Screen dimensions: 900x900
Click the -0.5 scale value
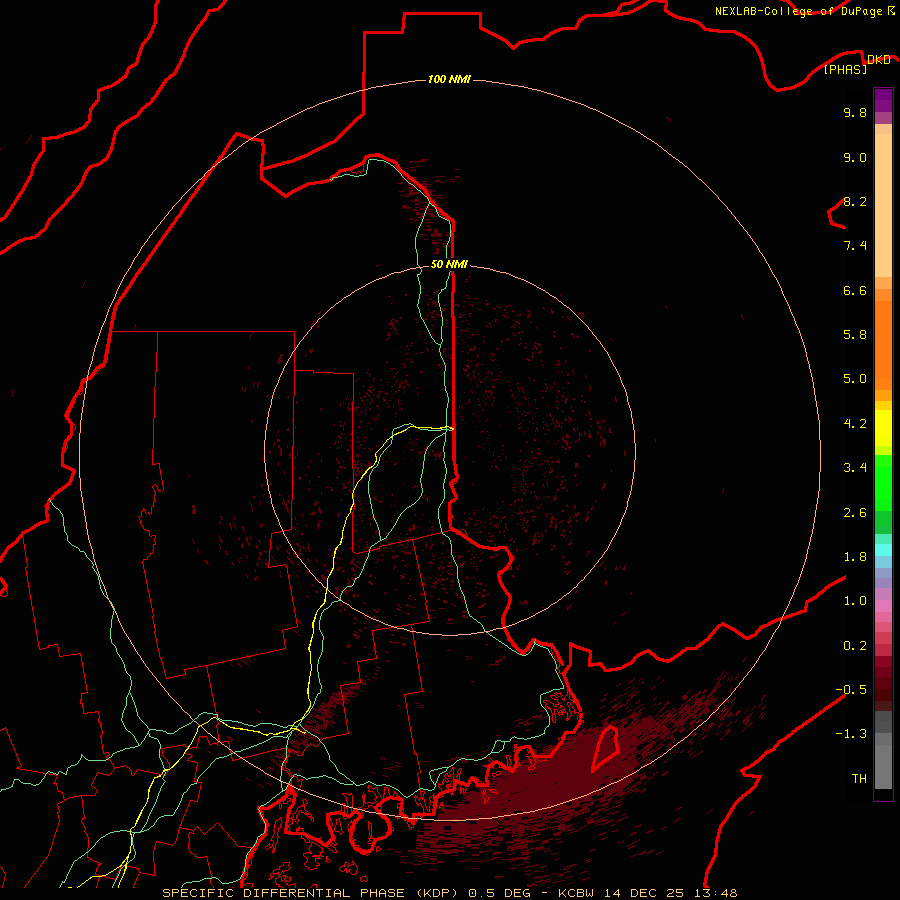click(851, 690)
